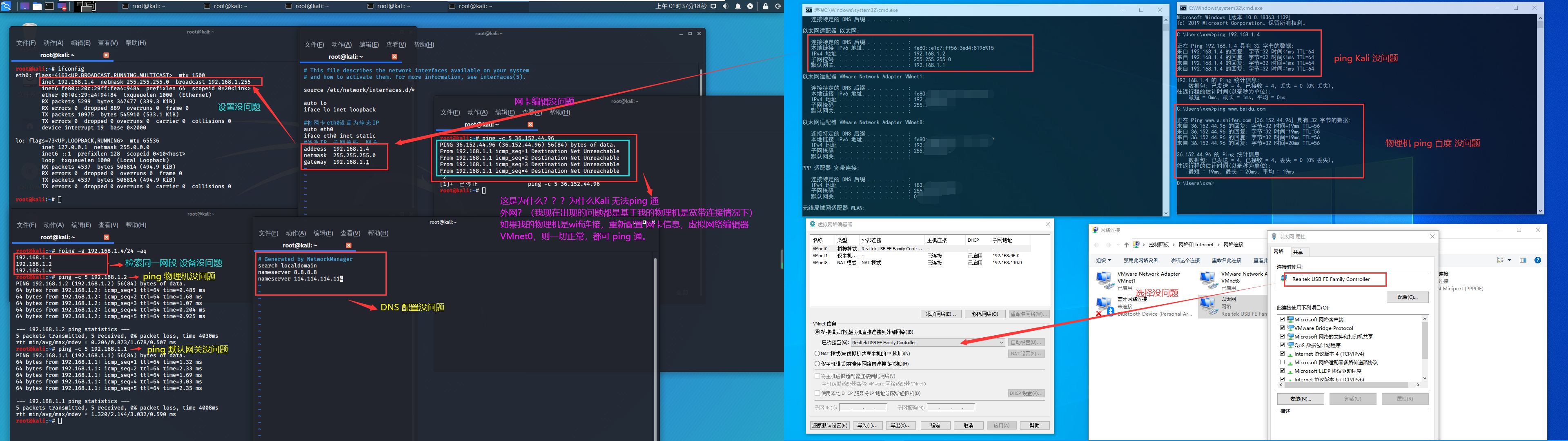Toggle Microsoft LLDP 协议驱动程序 checkbox
The image size is (1568, 441).
tap(1283, 370)
